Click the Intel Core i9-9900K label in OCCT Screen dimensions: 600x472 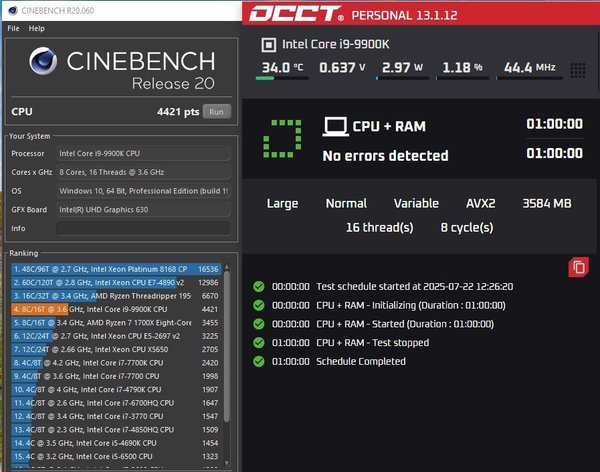[x=336, y=44]
